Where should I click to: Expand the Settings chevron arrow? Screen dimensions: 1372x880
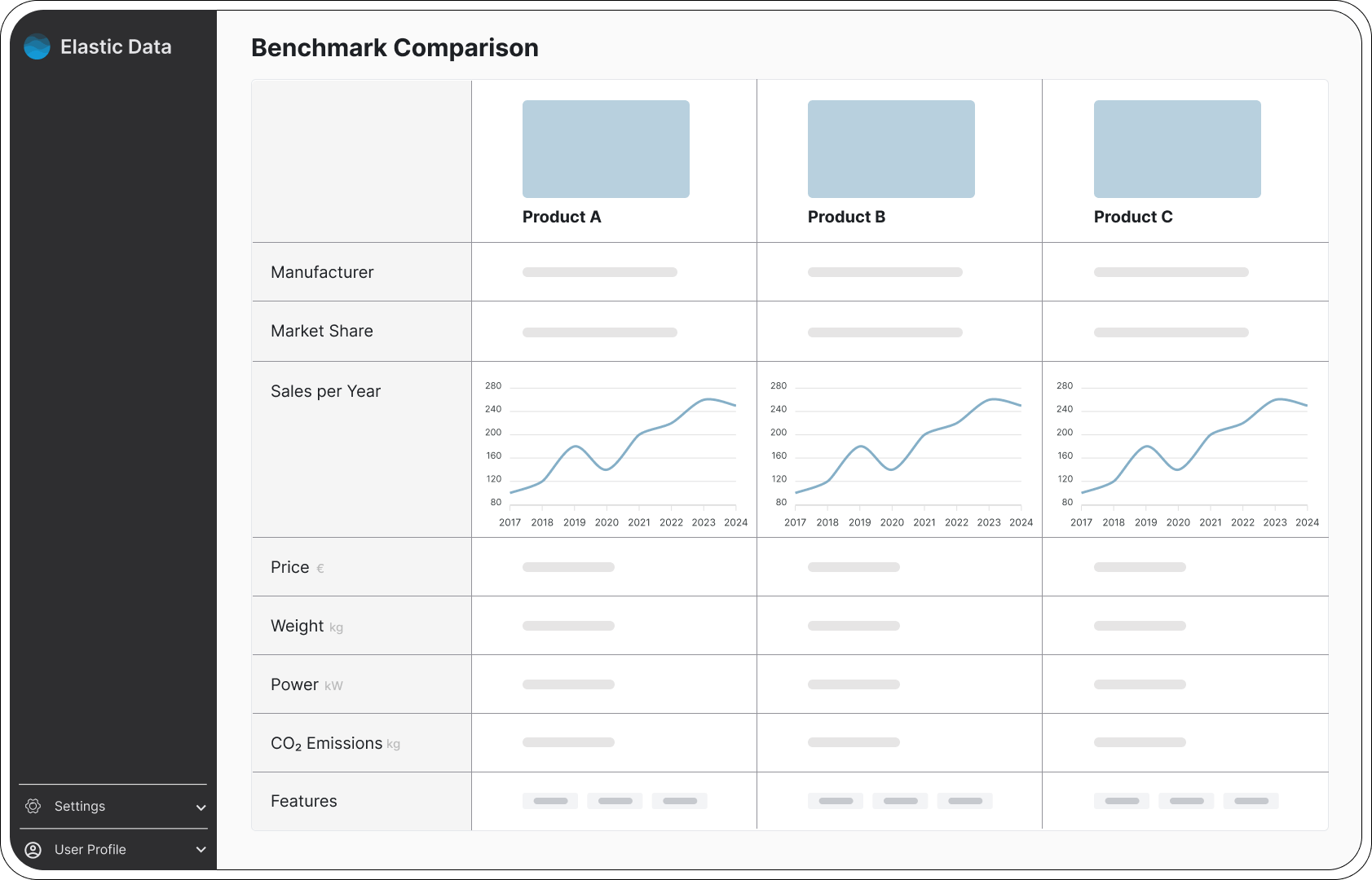[201, 807]
